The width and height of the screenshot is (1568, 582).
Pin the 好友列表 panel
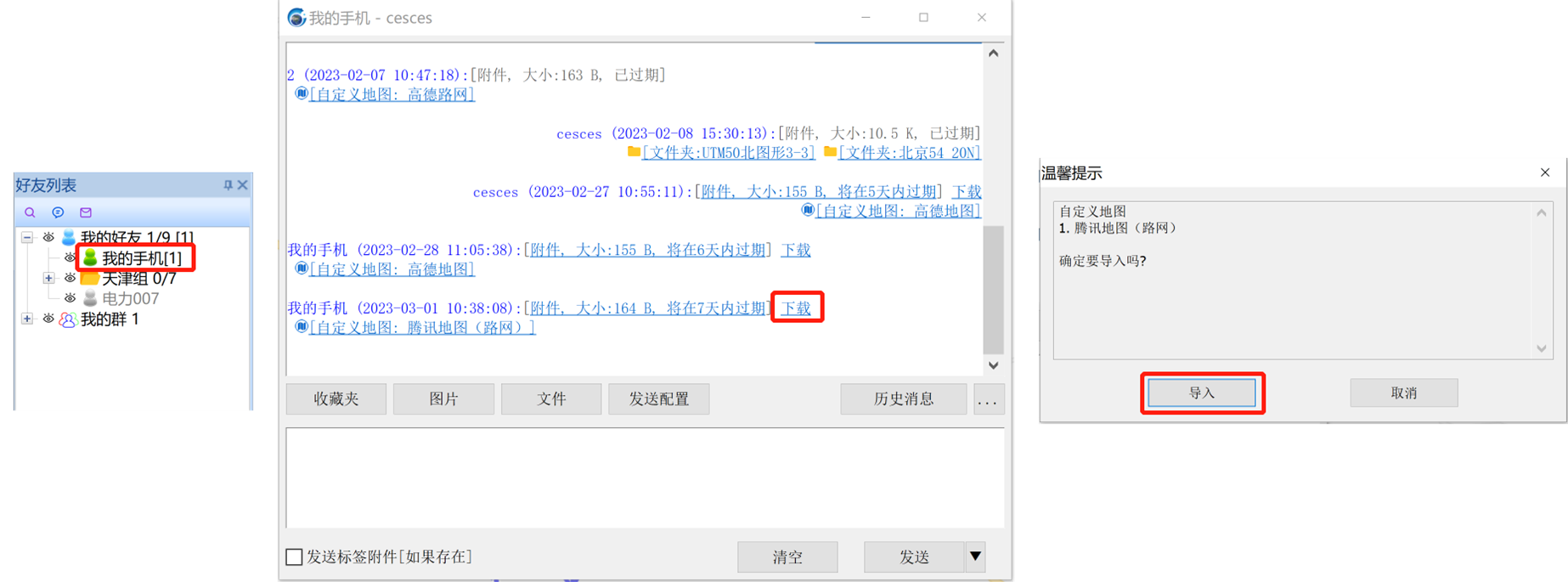pos(228,185)
